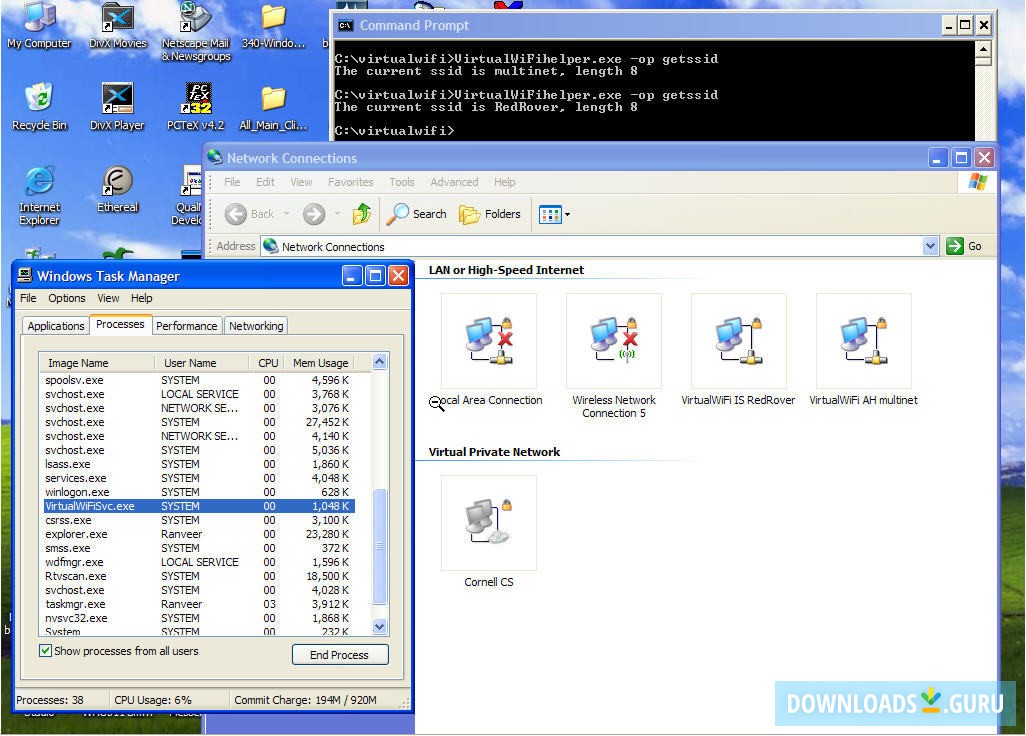Click Command Prompt scroll up arrow

[x=983, y=49]
